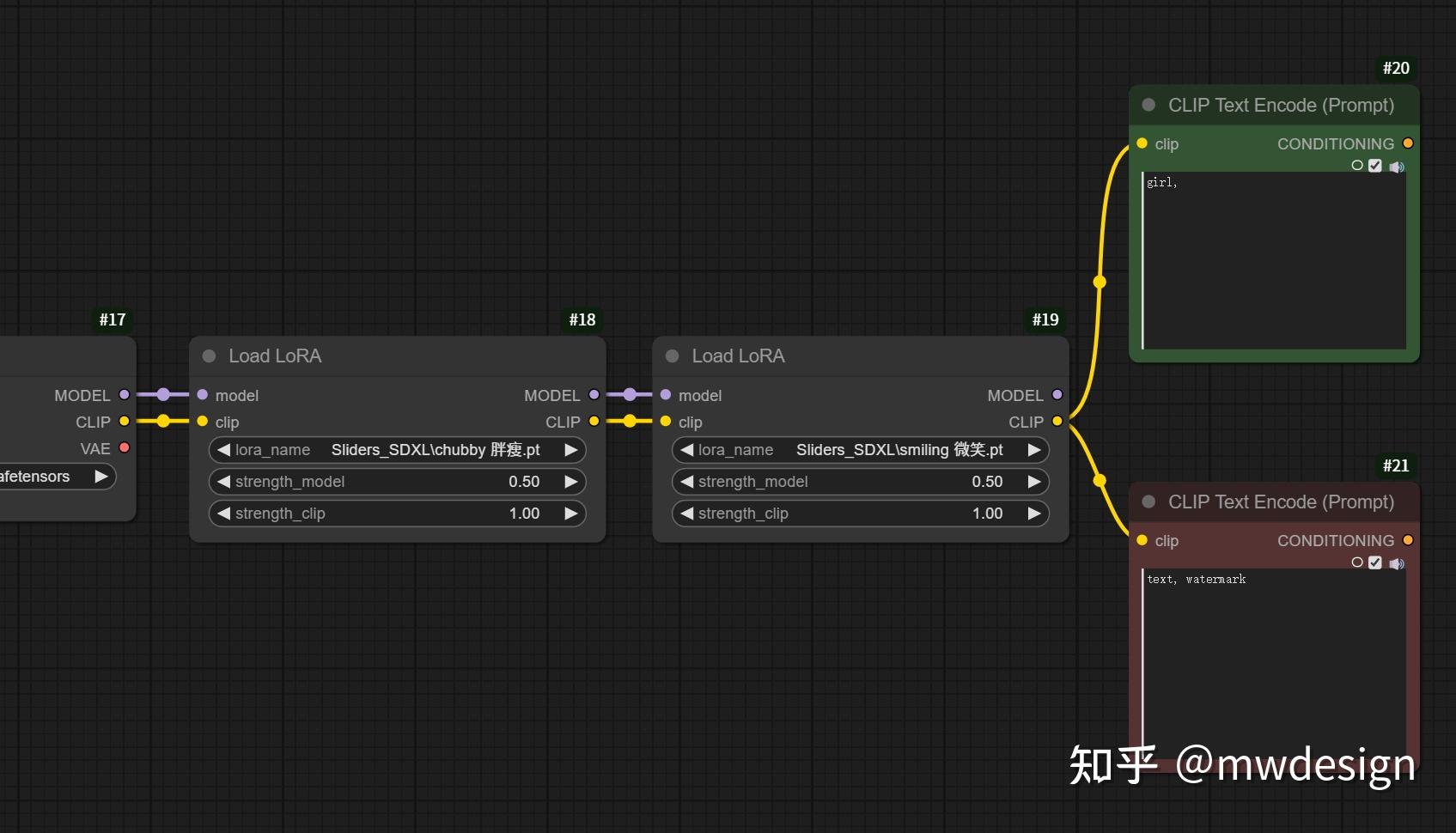Select radio circle in node #21 toolbar
This screenshot has width=1456, height=833.
coord(1357,562)
